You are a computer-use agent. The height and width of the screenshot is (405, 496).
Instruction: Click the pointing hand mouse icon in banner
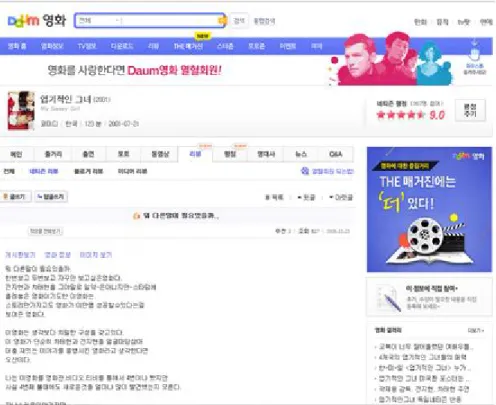[475, 54]
